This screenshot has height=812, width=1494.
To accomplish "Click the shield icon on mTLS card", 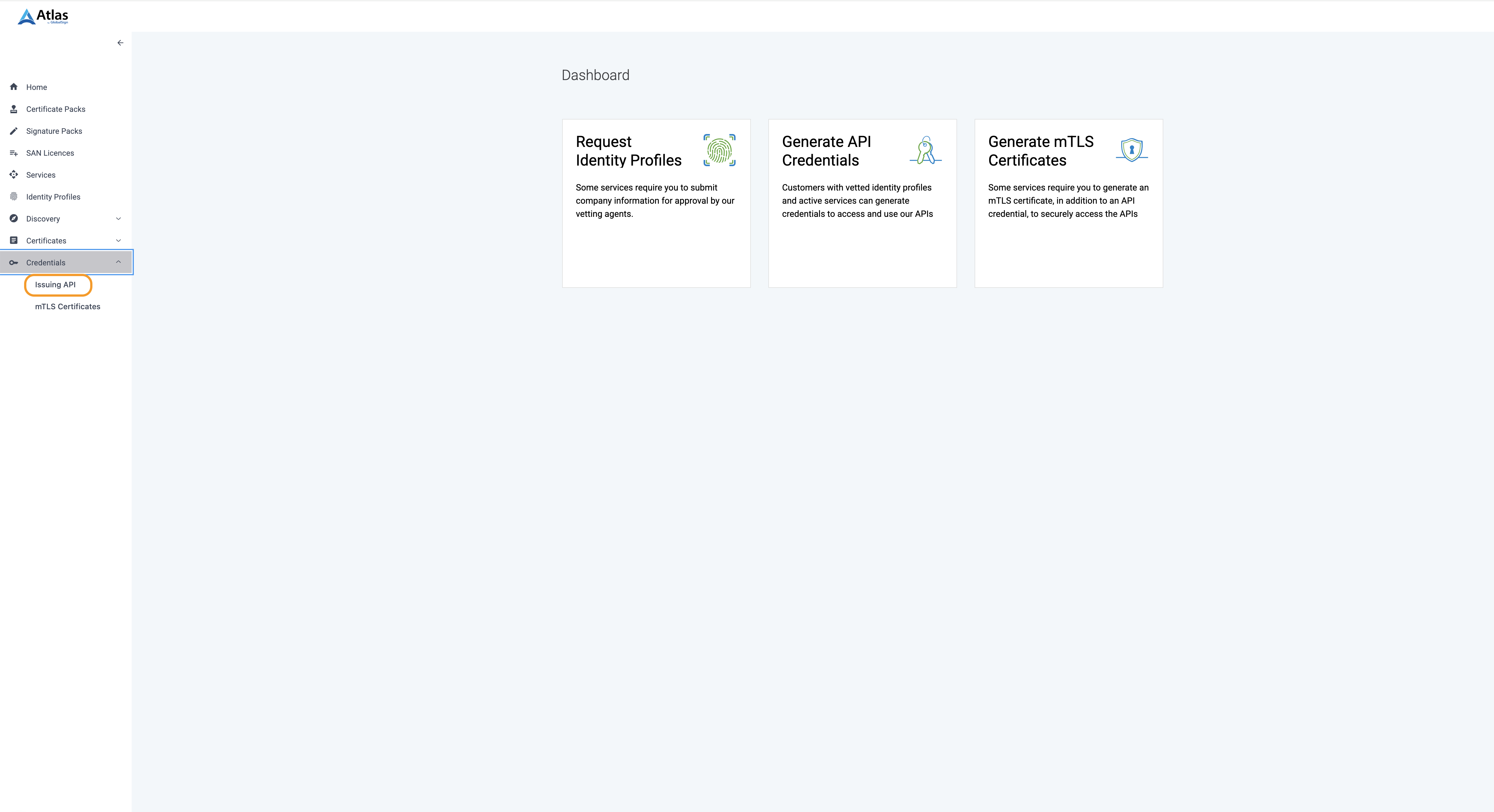I will tap(1131, 150).
